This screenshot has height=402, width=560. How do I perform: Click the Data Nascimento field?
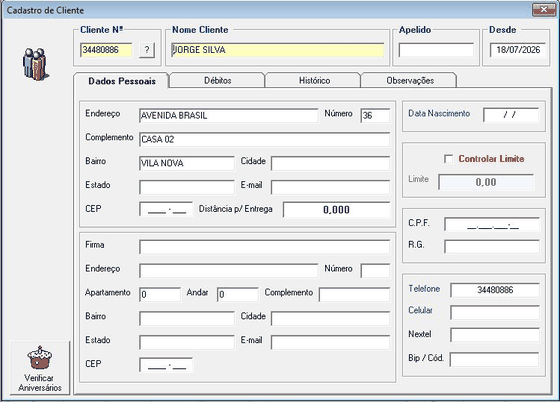point(511,115)
